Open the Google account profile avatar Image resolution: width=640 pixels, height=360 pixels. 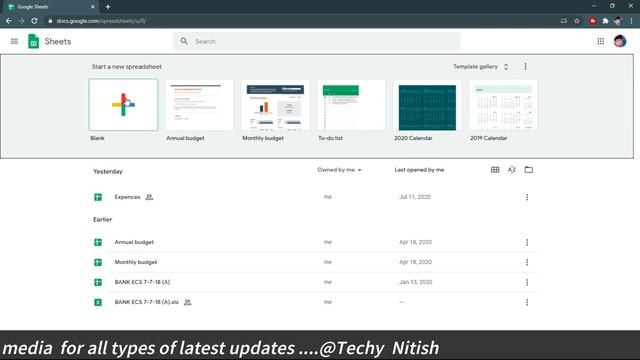click(x=620, y=41)
